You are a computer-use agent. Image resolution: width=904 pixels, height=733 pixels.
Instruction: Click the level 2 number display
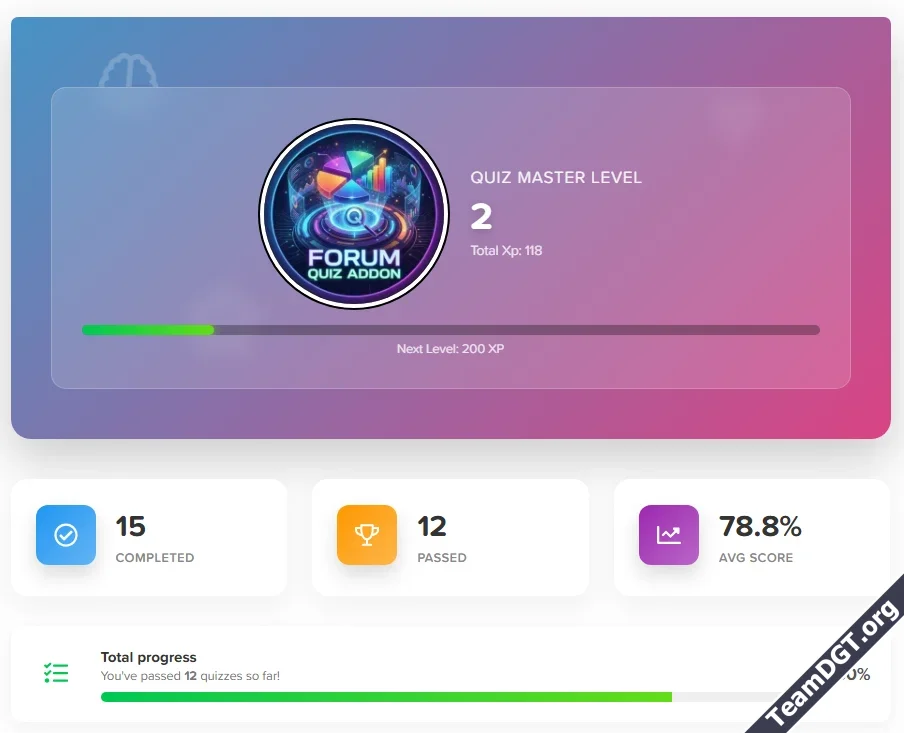click(479, 216)
